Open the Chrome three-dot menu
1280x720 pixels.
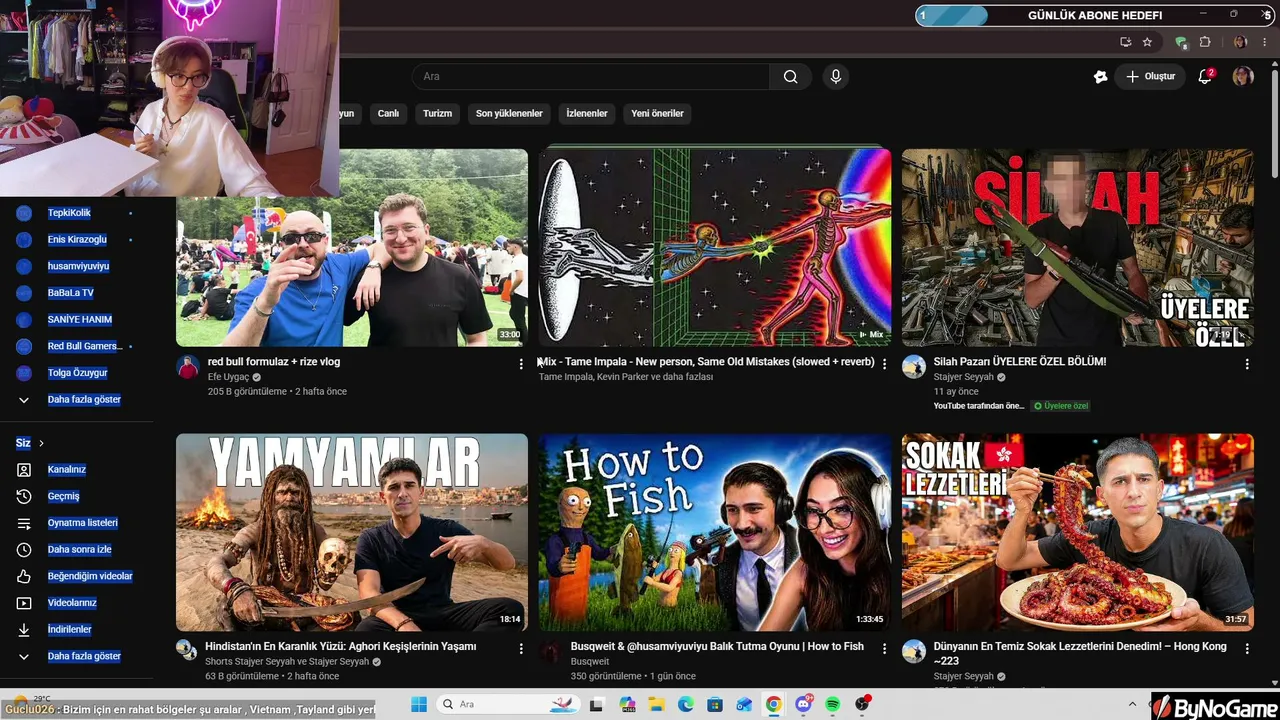point(1265,42)
